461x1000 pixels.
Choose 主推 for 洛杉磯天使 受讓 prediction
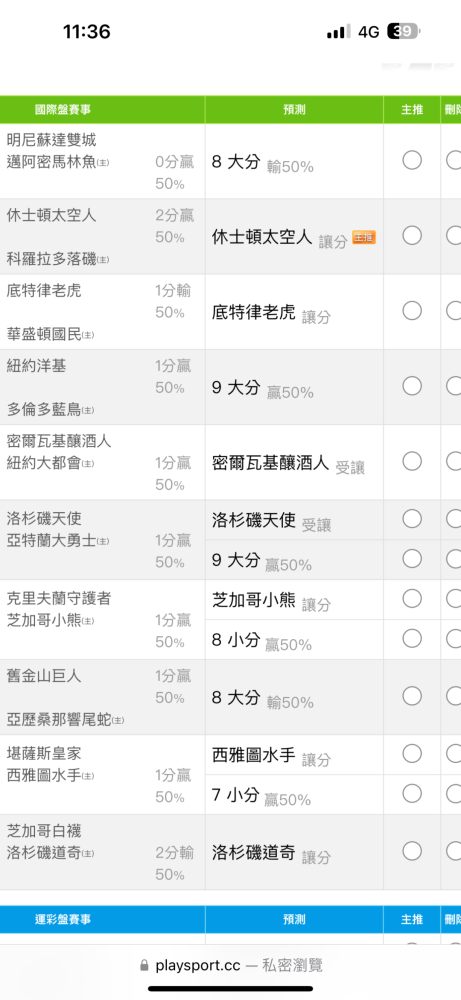pos(412,519)
